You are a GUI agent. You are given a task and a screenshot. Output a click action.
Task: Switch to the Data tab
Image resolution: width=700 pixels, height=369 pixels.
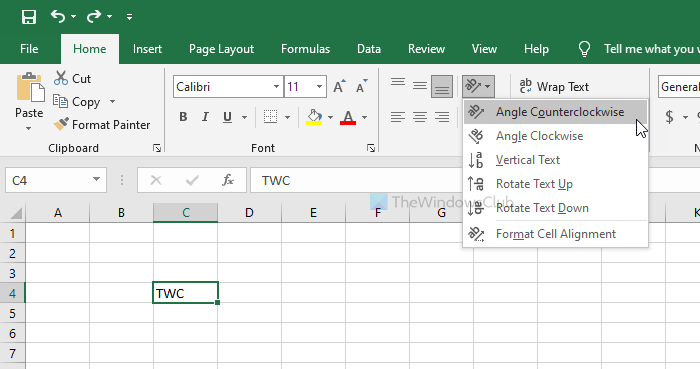(369, 49)
